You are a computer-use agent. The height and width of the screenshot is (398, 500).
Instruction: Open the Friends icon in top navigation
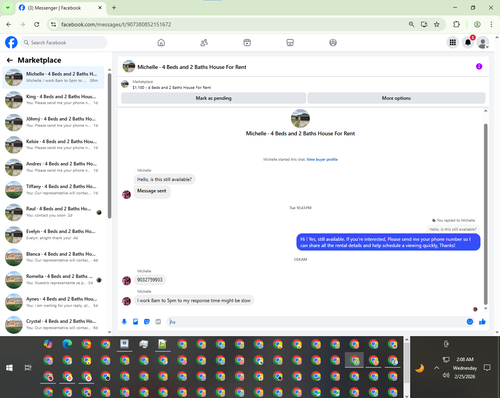click(204, 43)
